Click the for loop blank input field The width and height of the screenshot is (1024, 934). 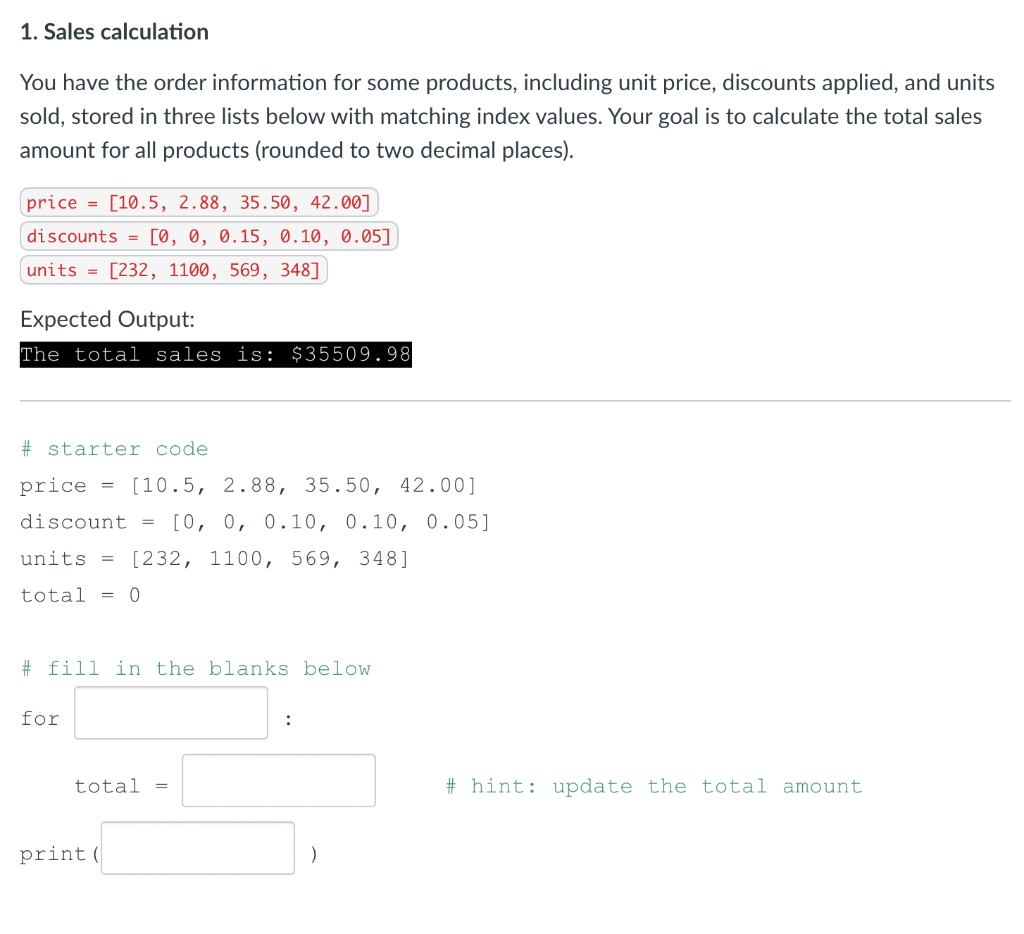pyautogui.click(x=170, y=712)
